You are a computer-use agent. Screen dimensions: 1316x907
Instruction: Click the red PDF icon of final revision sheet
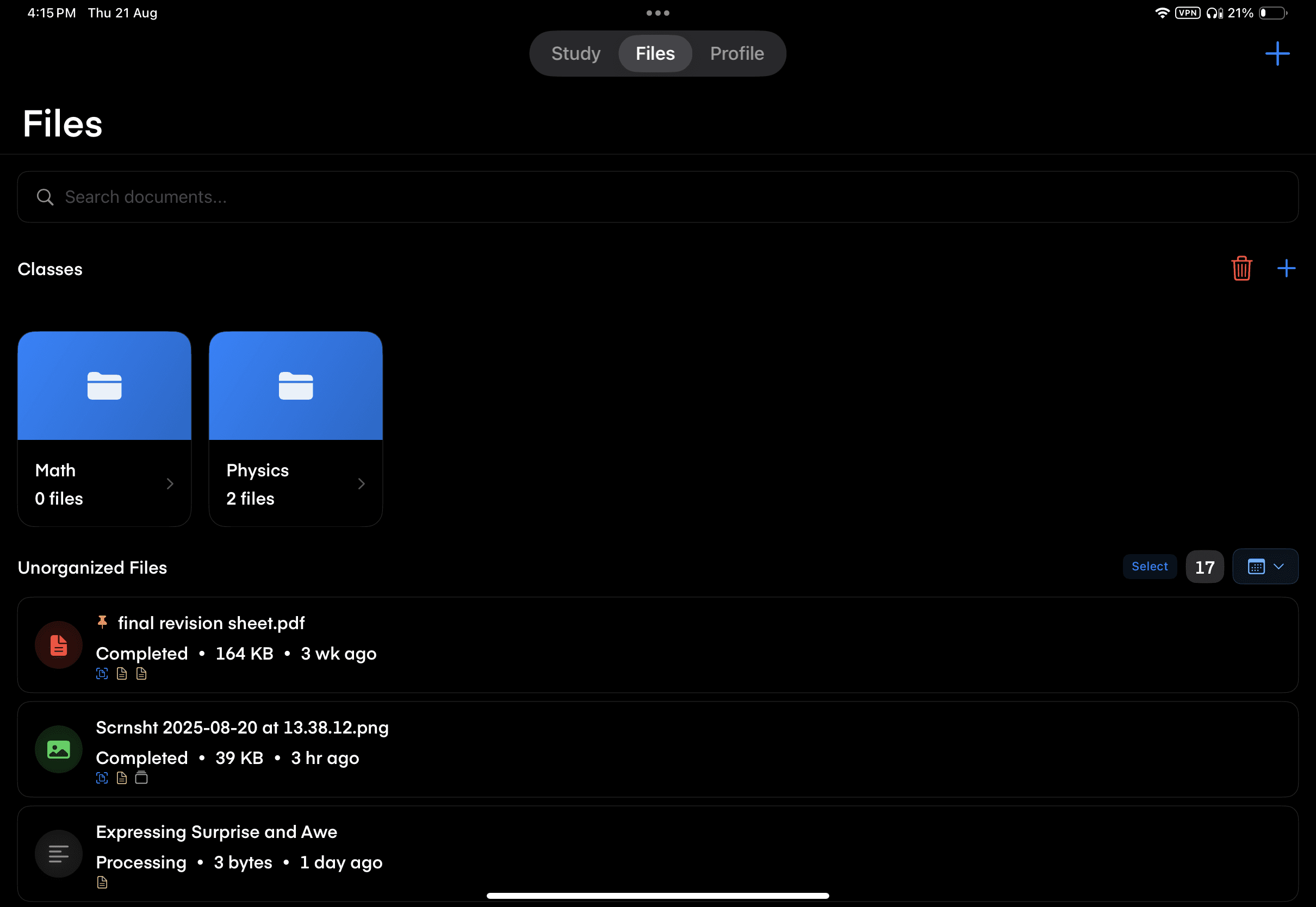(59, 645)
